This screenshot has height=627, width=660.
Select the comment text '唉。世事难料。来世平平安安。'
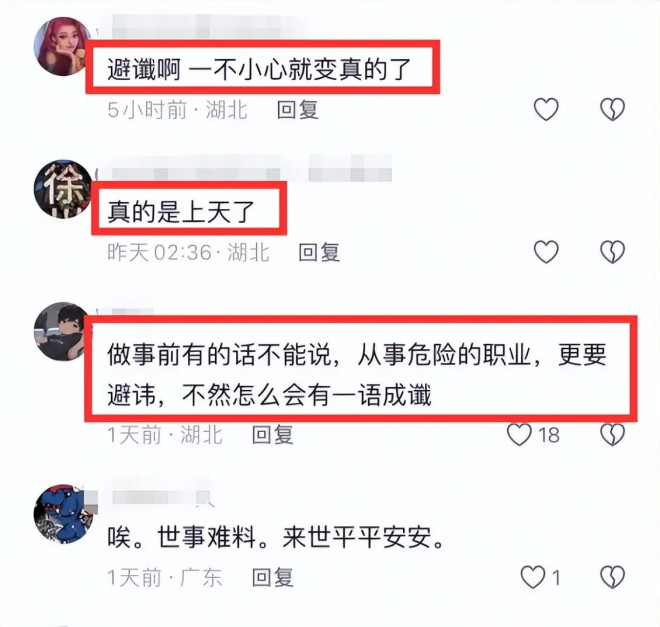coord(277,537)
